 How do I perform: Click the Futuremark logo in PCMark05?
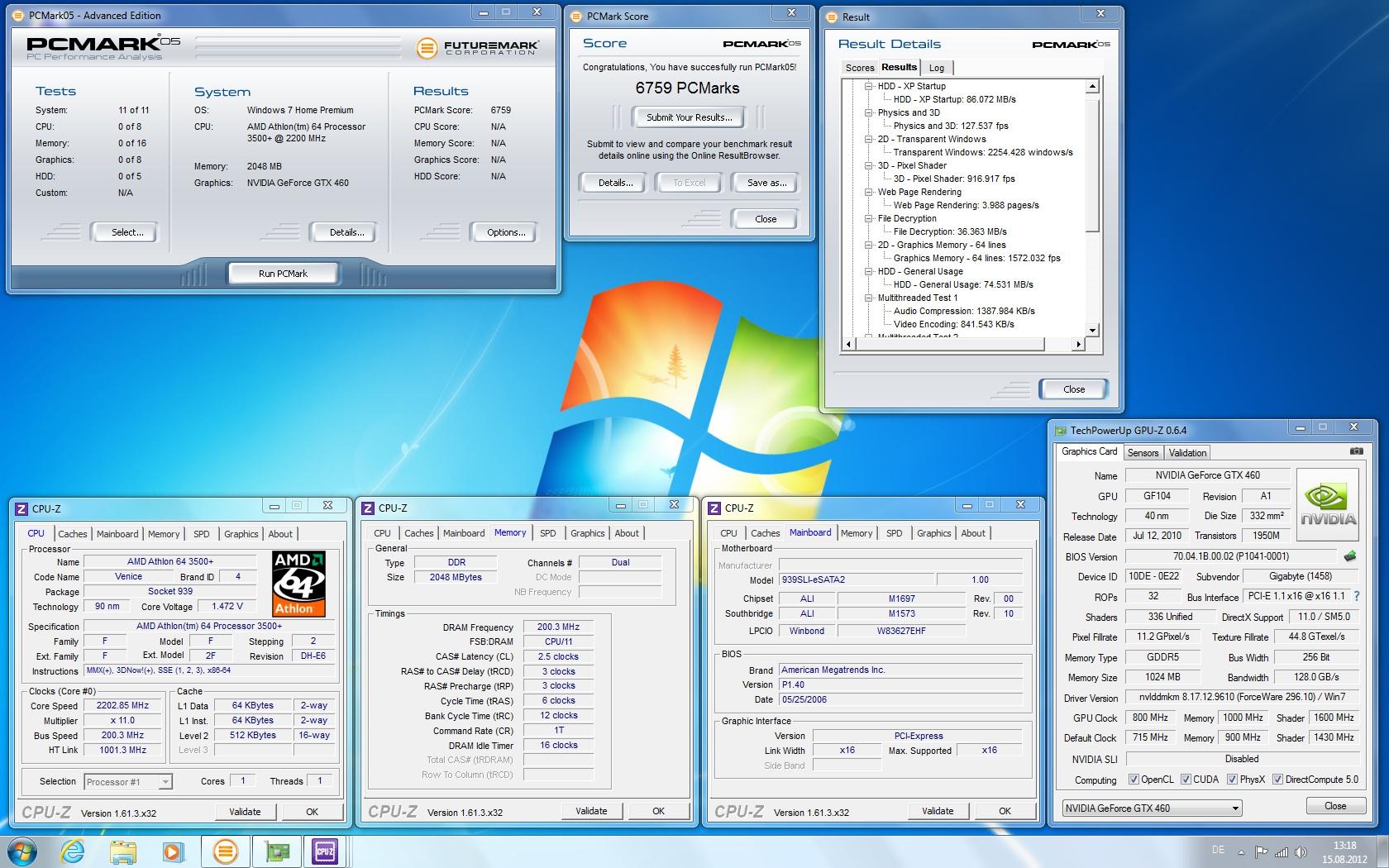478,48
